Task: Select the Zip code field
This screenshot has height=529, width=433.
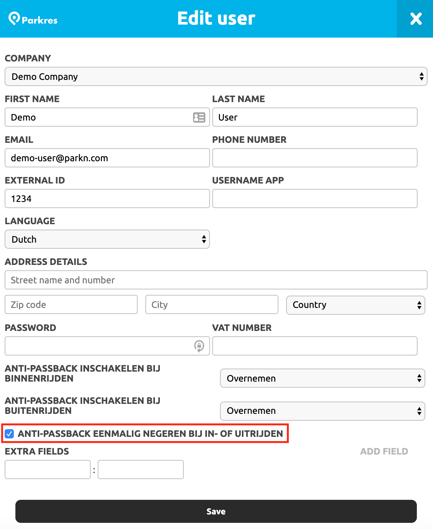Action: pyautogui.click(x=71, y=305)
